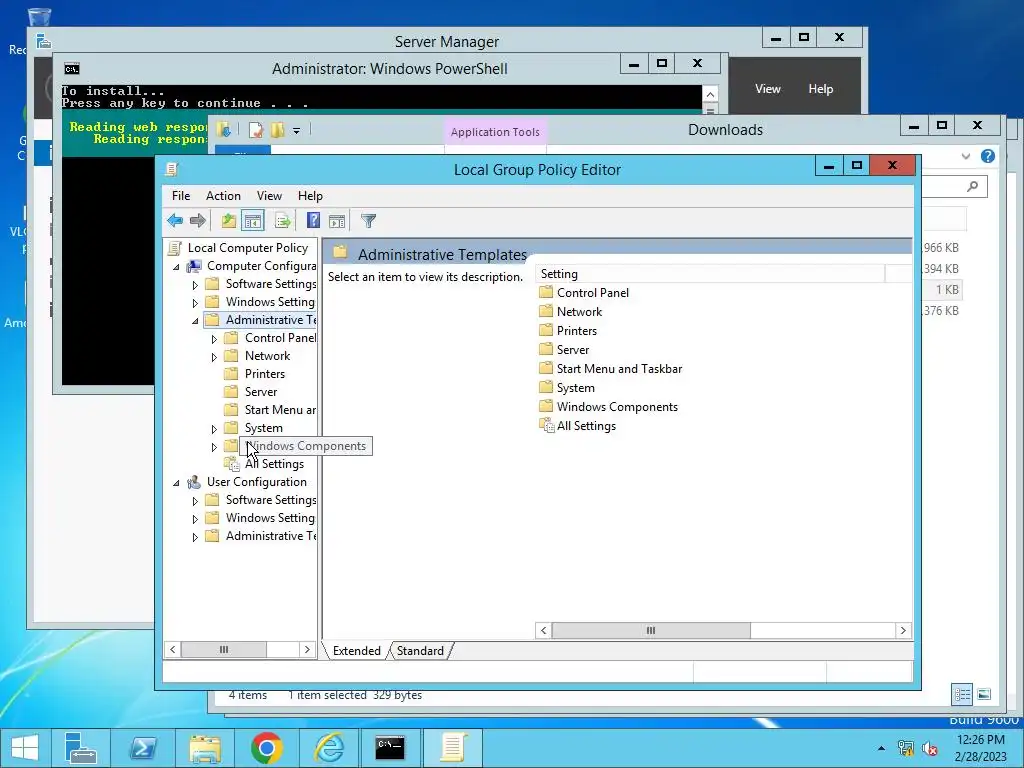Open the View menu in Group Policy Editor
The width and height of the screenshot is (1024, 768).
pyautogui.click(x=269, y=196)
